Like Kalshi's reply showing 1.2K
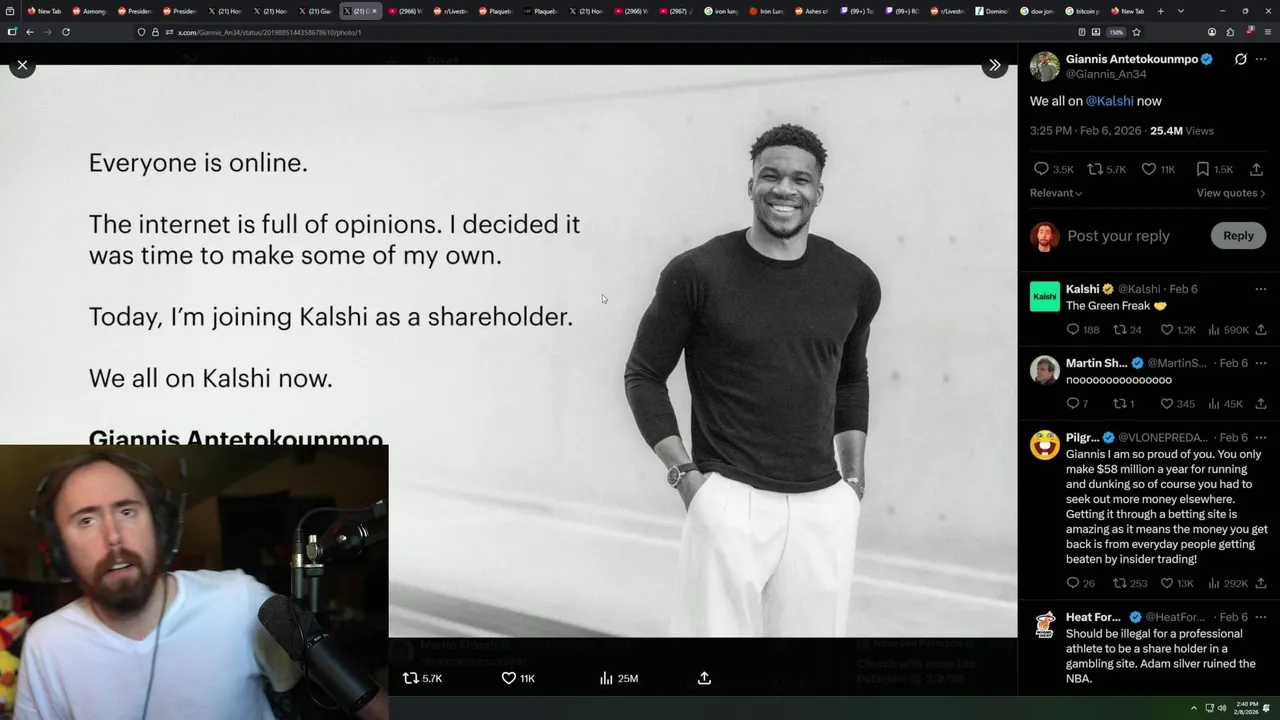This screenshot has width=1280, height=720. 1177,330
